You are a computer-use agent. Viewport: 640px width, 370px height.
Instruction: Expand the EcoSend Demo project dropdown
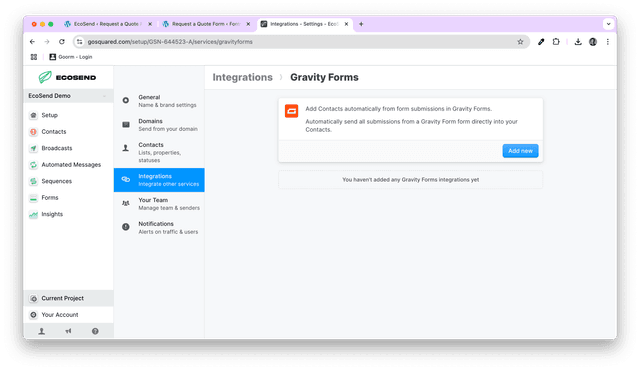point(68,96)
